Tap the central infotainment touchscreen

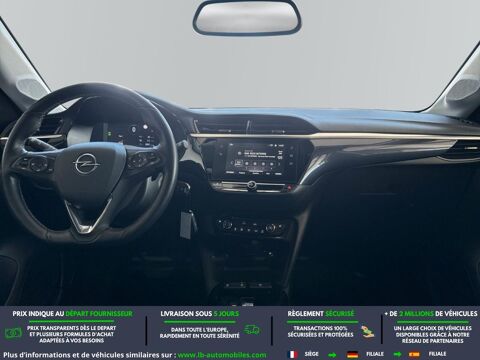pos(255,158)
